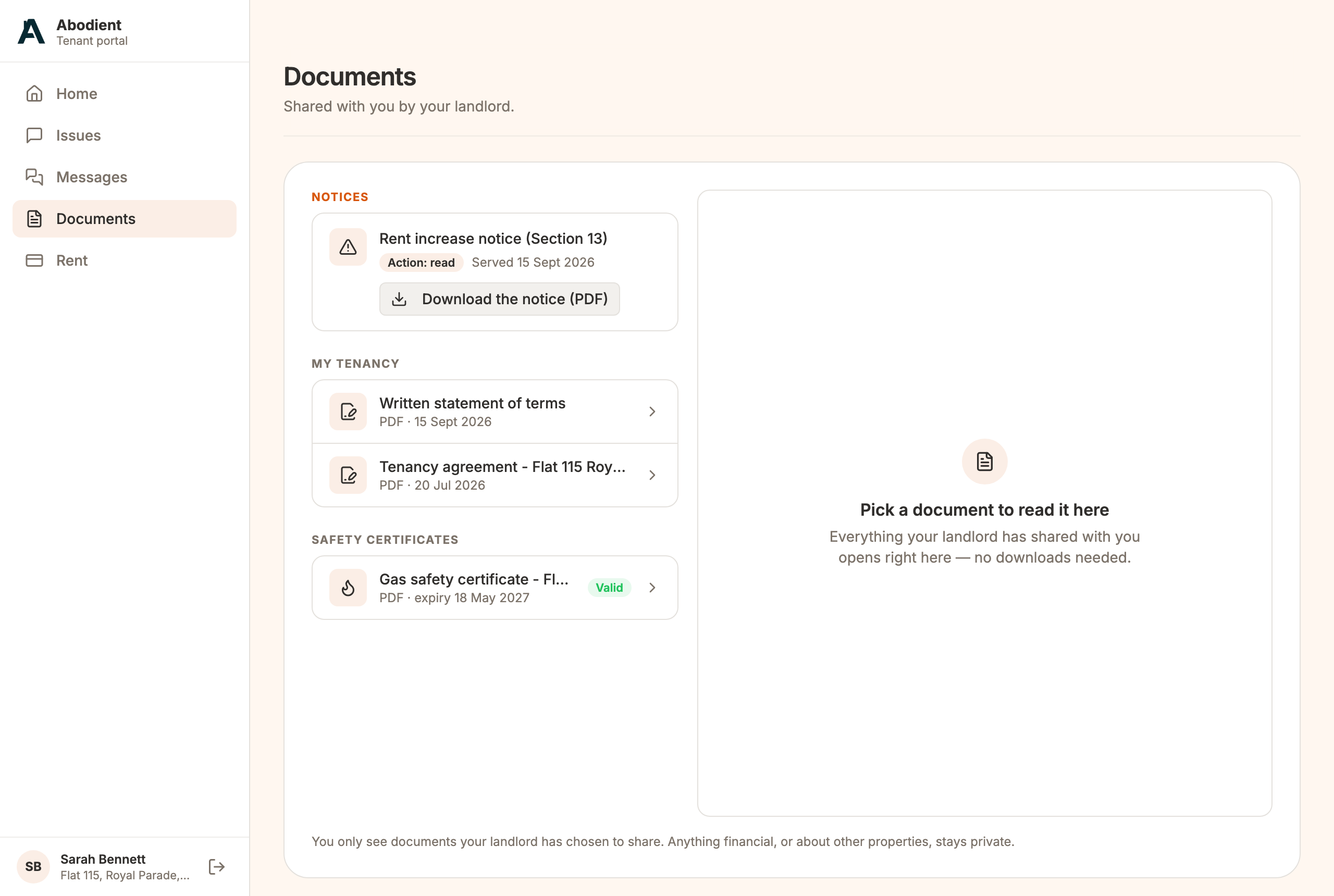This screenshot has height=896, width=1334.
Task: Click the NOTICES section heading
Action: (x=340, y=197)
